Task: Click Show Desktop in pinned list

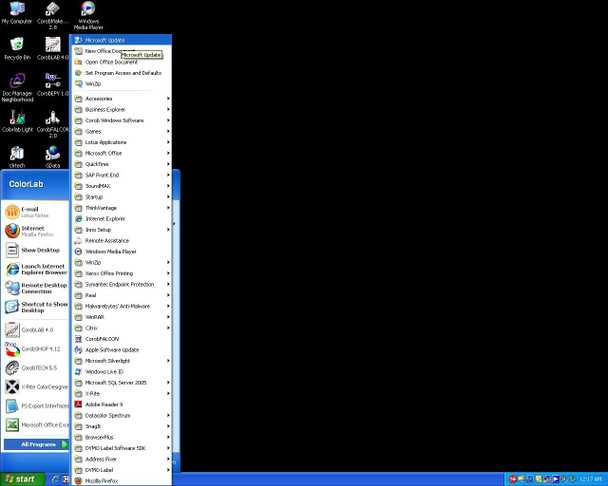Action: (36, 250)
